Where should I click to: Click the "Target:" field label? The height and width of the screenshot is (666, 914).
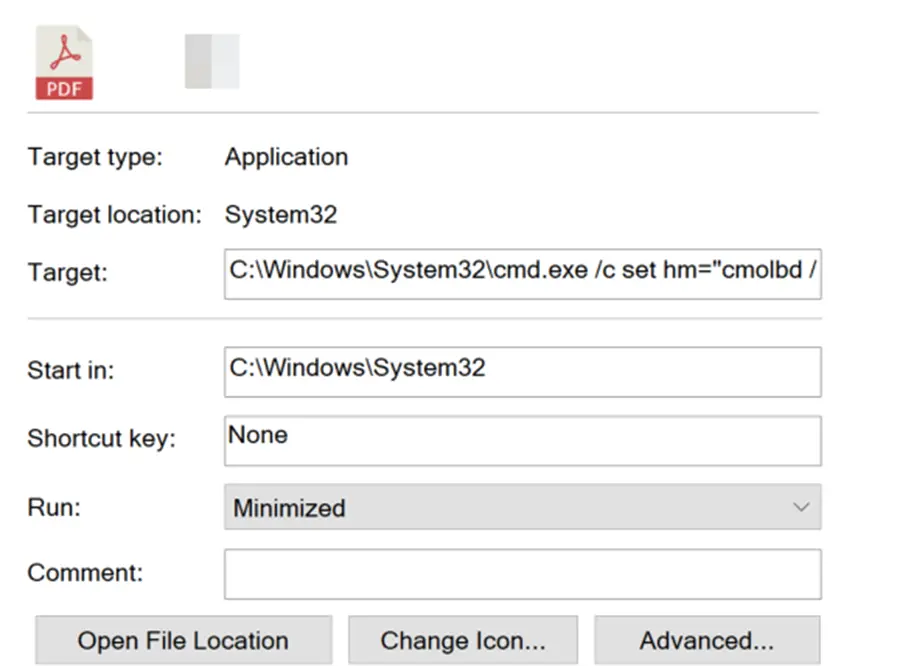point(66,273)
